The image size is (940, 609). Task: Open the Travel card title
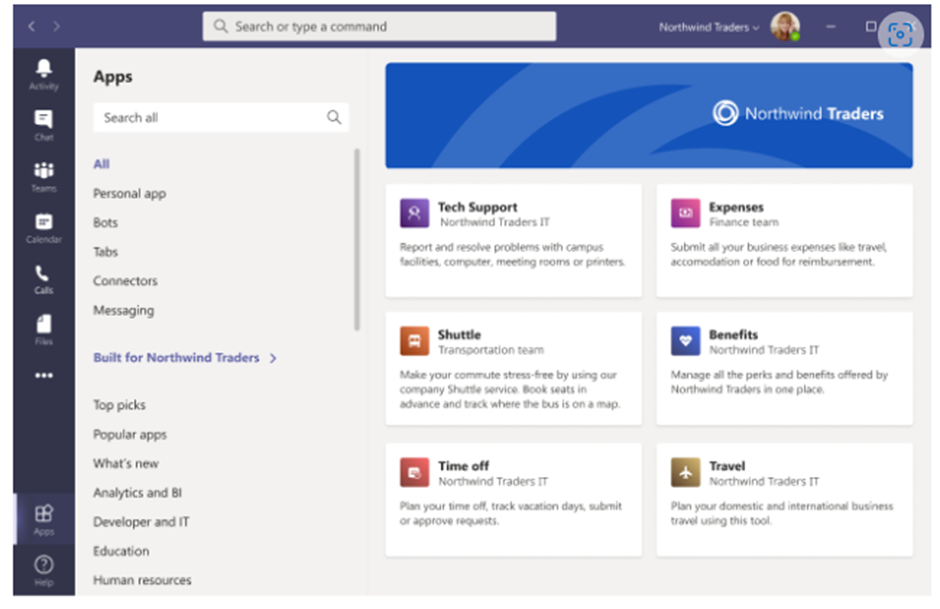coord(727,466)
